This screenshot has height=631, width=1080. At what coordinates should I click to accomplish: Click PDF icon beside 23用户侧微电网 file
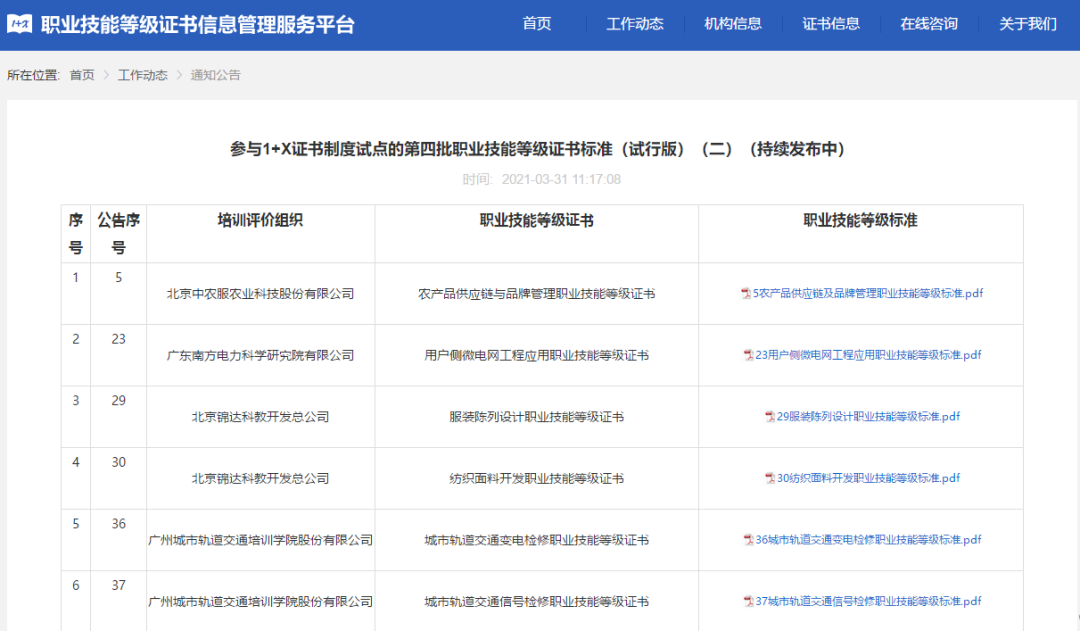point(749,355)
